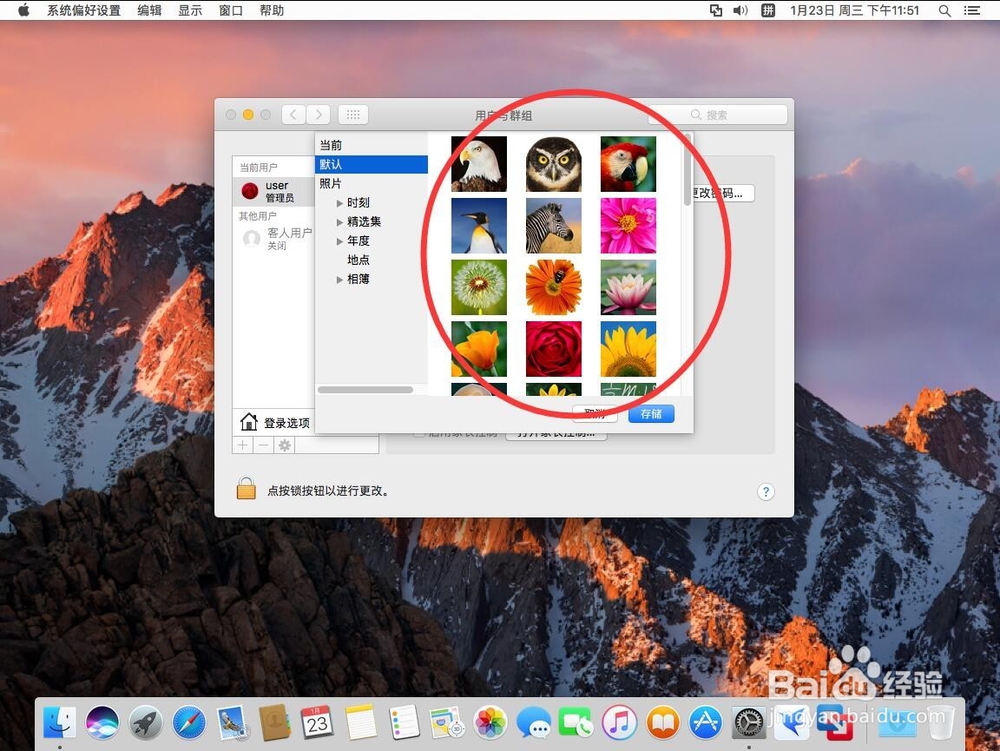The image size is (1000, 751).
Task: Expand the 时刻 disclosure triangle
Action: (x=339, y=203)
